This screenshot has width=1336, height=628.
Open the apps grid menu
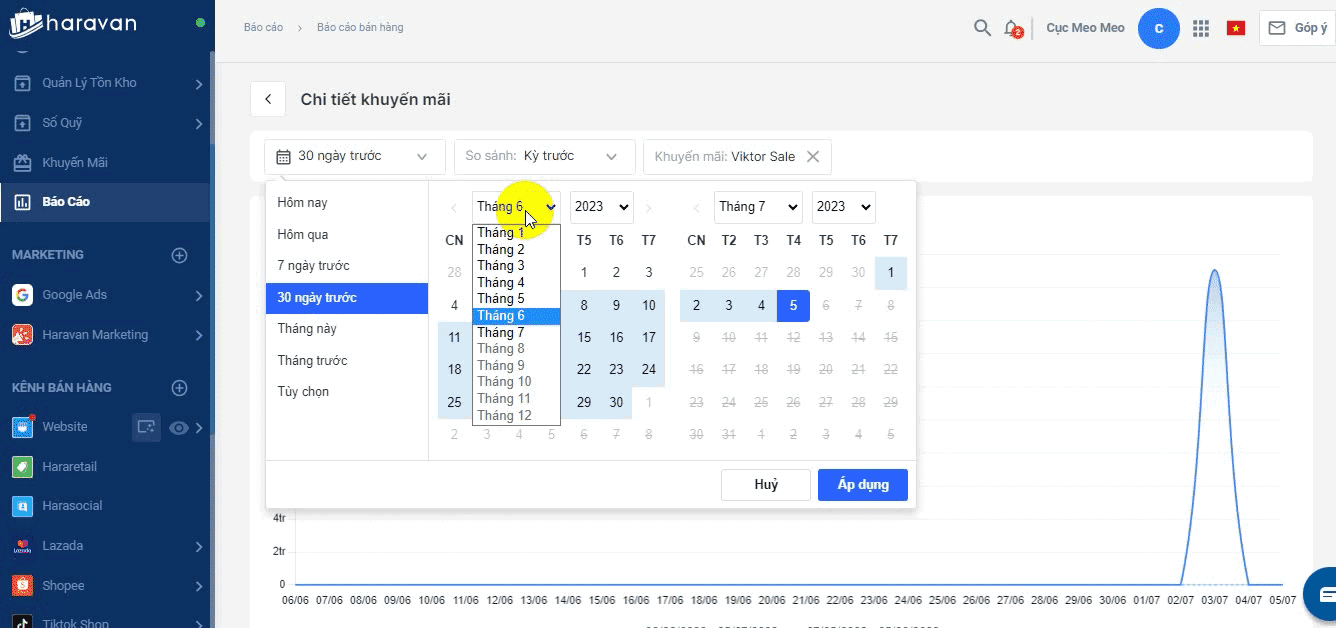[x=1201, y=28]
